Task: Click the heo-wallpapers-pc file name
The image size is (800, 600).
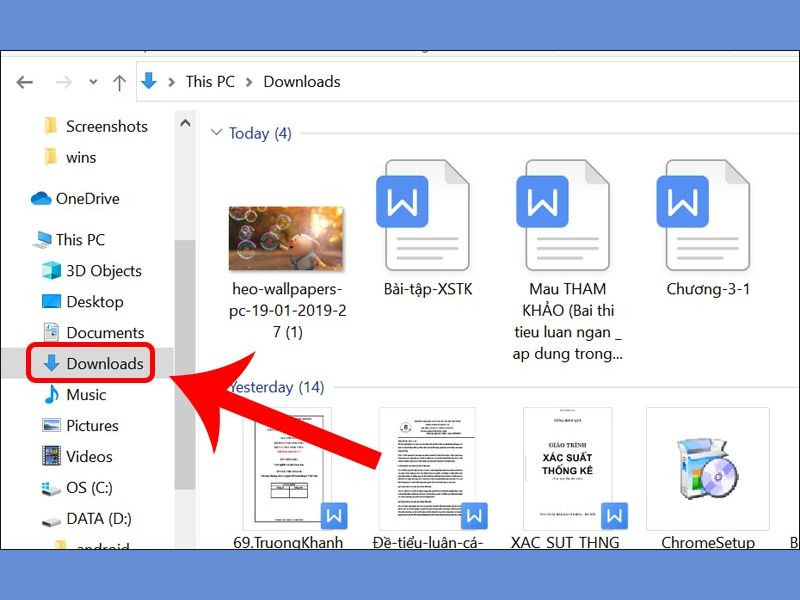Action: (287, 310)
